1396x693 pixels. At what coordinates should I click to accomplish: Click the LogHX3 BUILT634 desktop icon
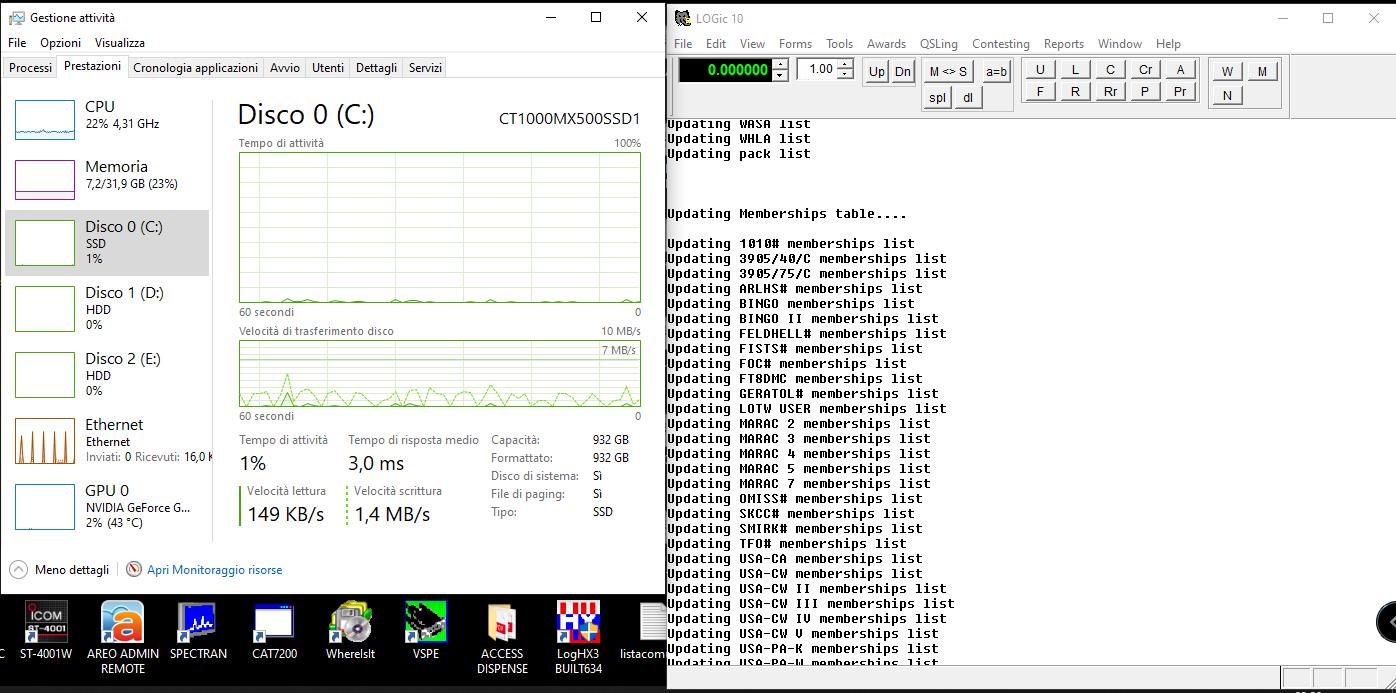578,623
